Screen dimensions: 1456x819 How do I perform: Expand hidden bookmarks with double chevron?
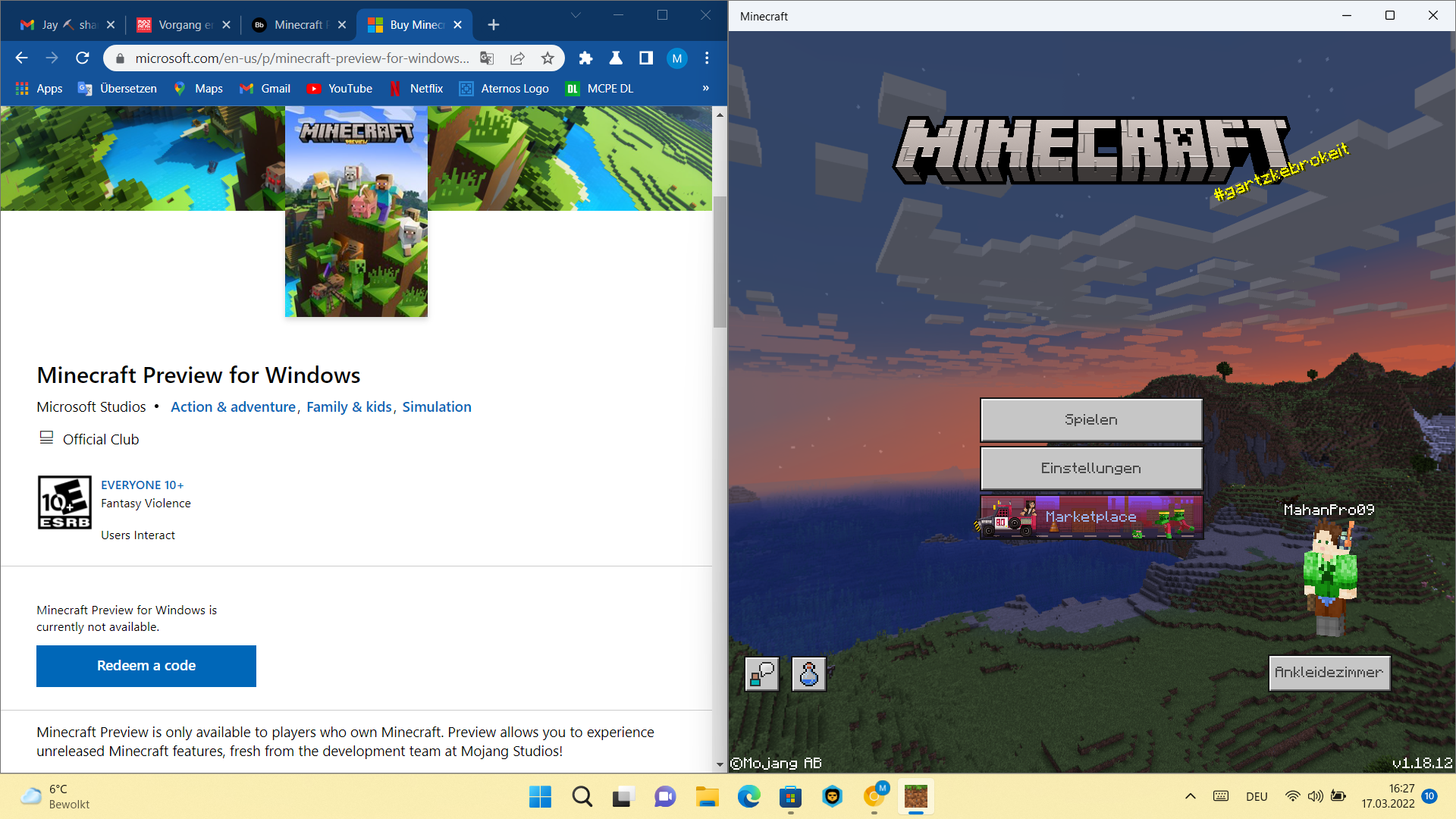click(x=705, y=89)
